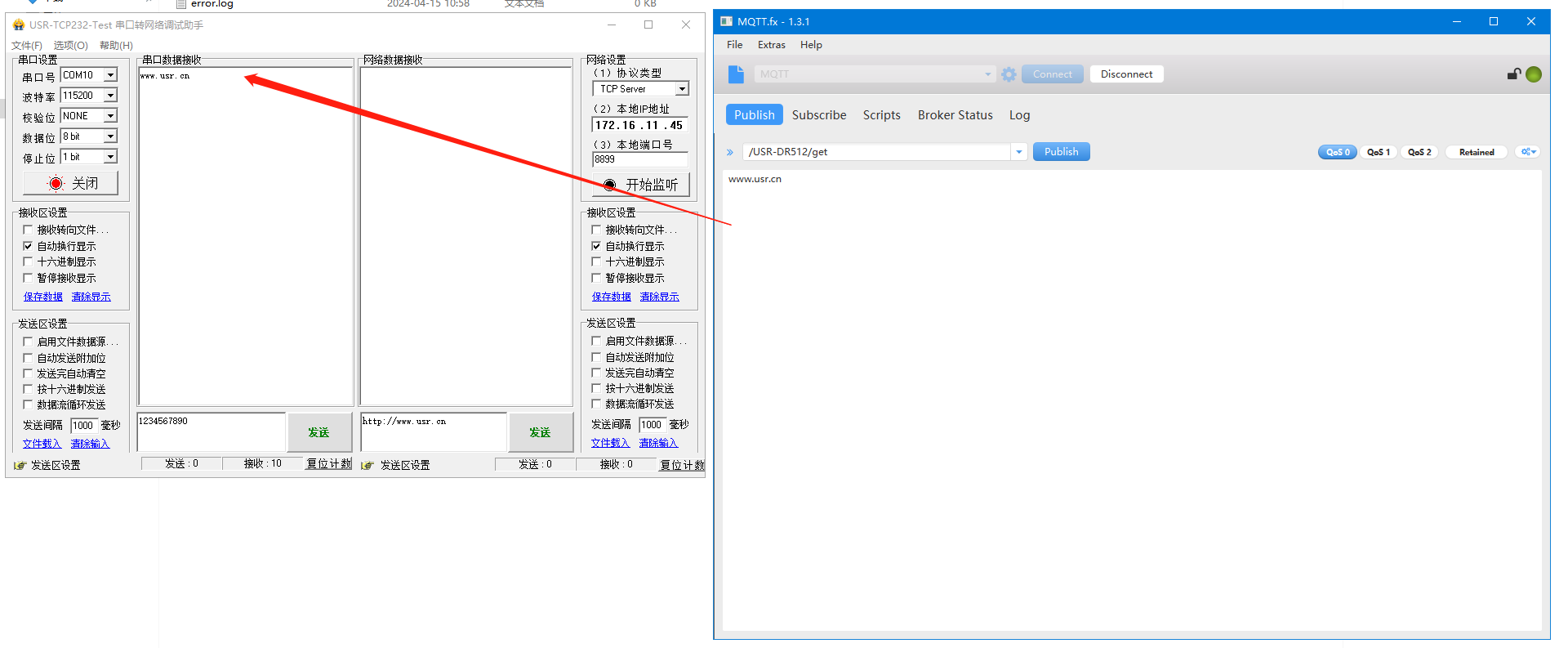The image size is (1568, 648).
Task: Click the green connection status indicator
Action: [1534, 74]
